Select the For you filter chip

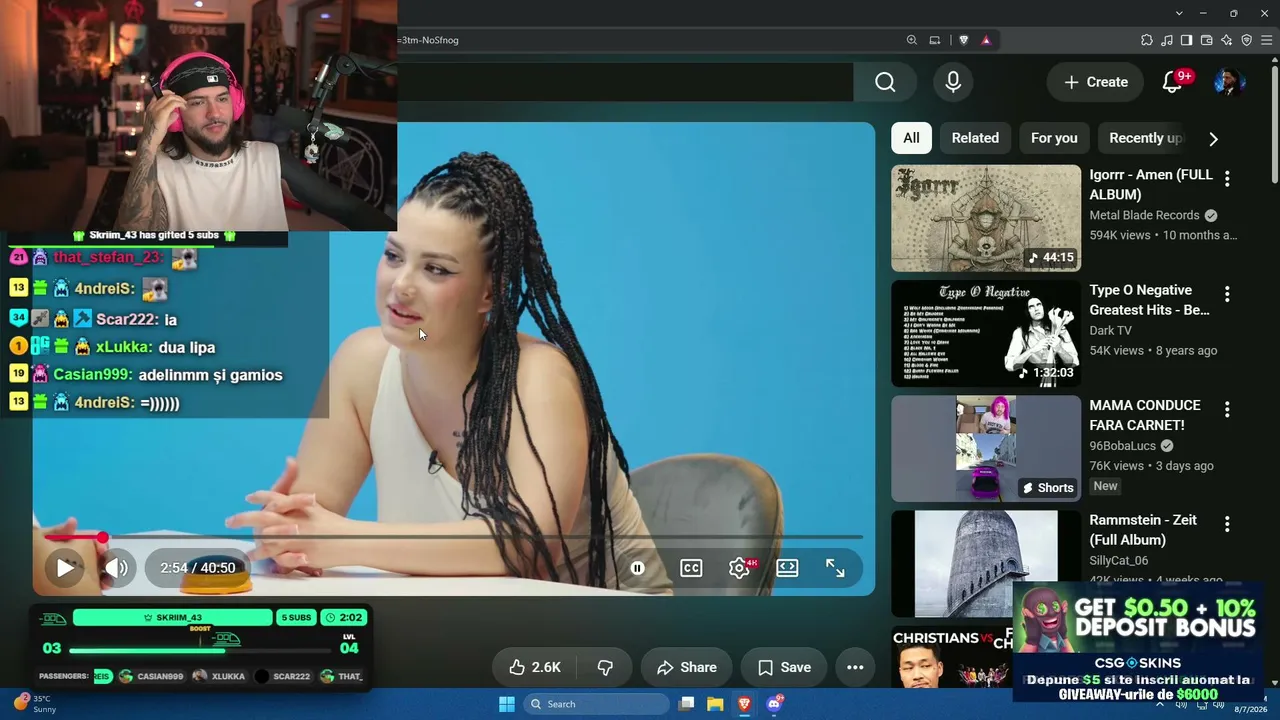[1054, 138]
